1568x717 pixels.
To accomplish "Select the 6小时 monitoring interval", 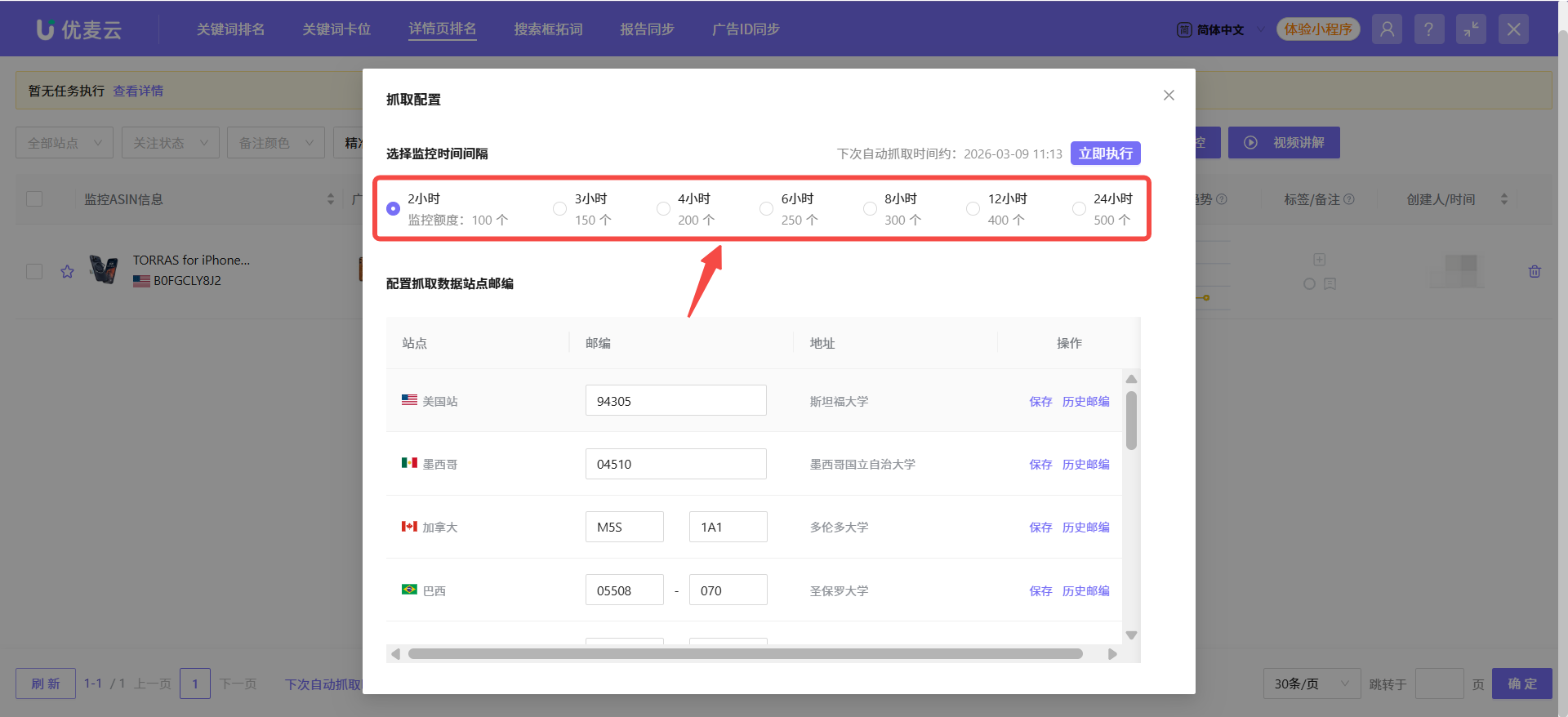I will pyautogui.click(x=766, y=209).
